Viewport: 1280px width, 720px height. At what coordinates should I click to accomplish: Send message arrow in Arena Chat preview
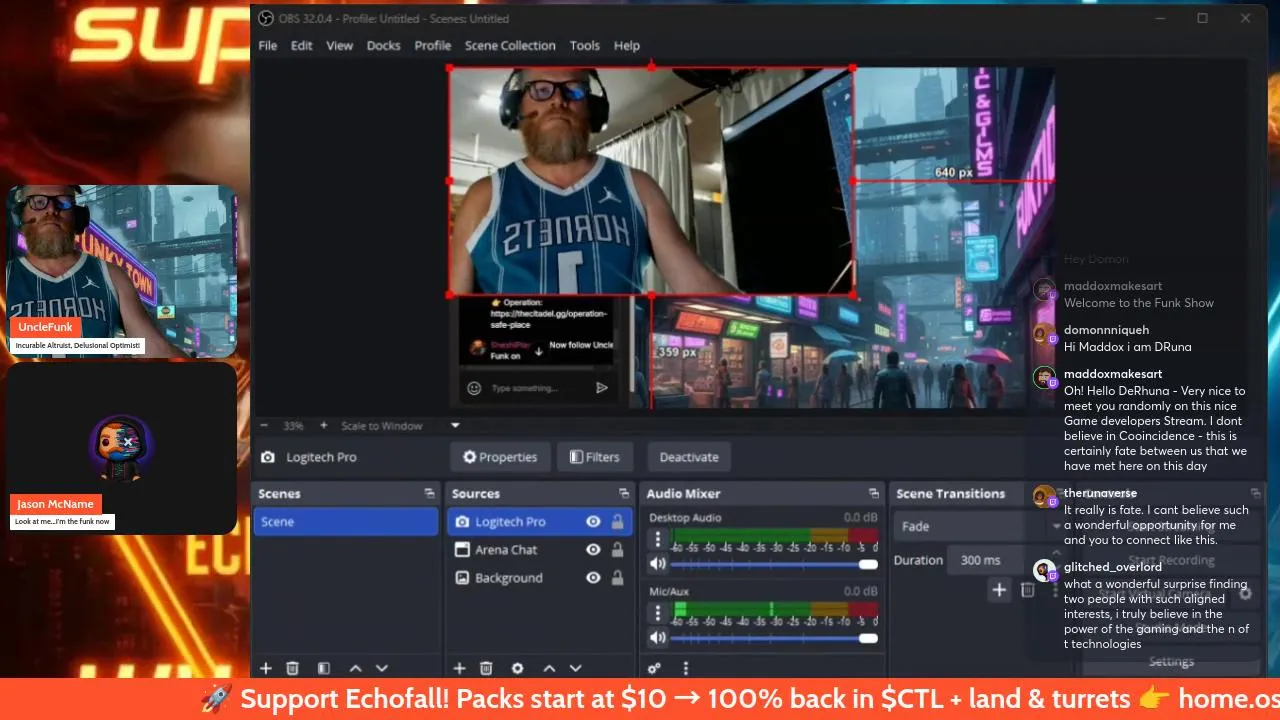pyautogui.click(x=602, y=388)
